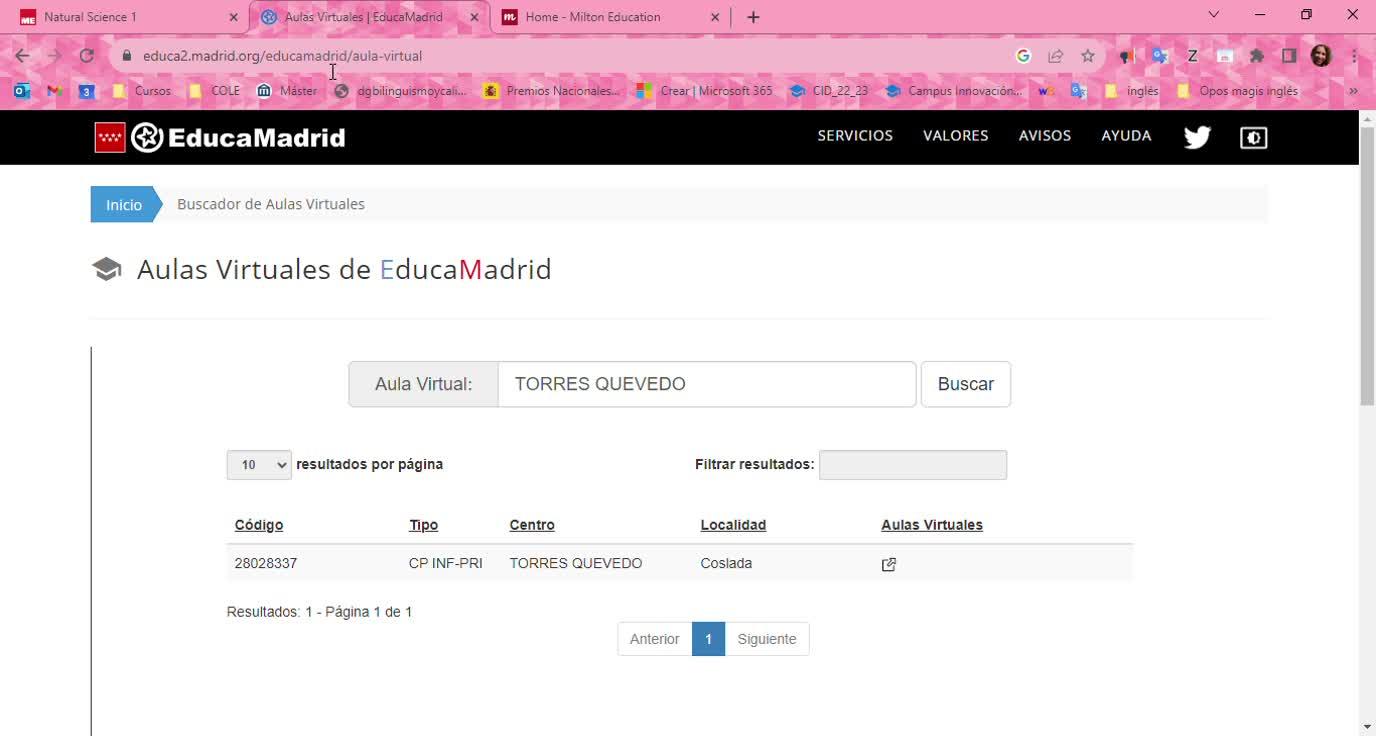
Task: Open the TORRES QUEVEDO virtual classroom link icon
Action: click(888, 564)
